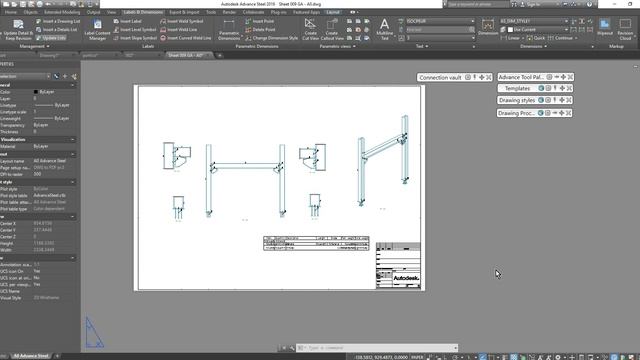Click Change Dimension Style tool
Viewport: 640px width, 360px height.
271,38
